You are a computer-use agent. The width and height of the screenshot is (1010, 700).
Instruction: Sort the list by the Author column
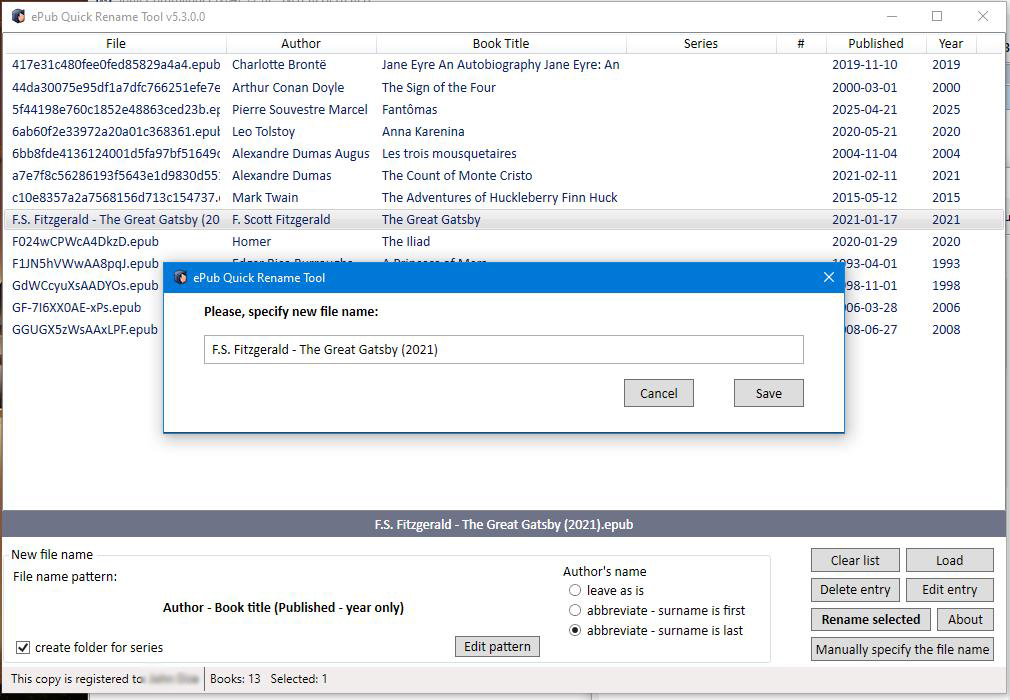point(300,43)
